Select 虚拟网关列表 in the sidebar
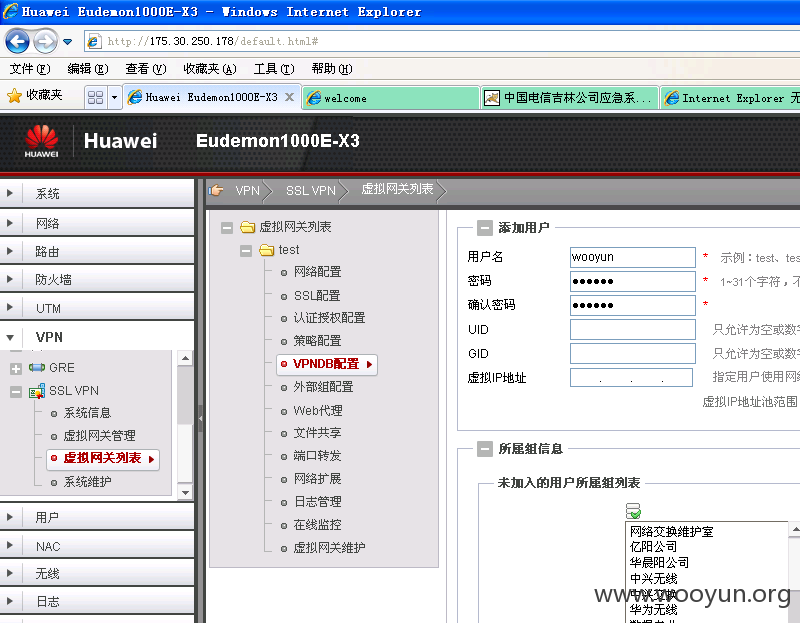The width and height of the screenshot is (800, 623). 103,458
